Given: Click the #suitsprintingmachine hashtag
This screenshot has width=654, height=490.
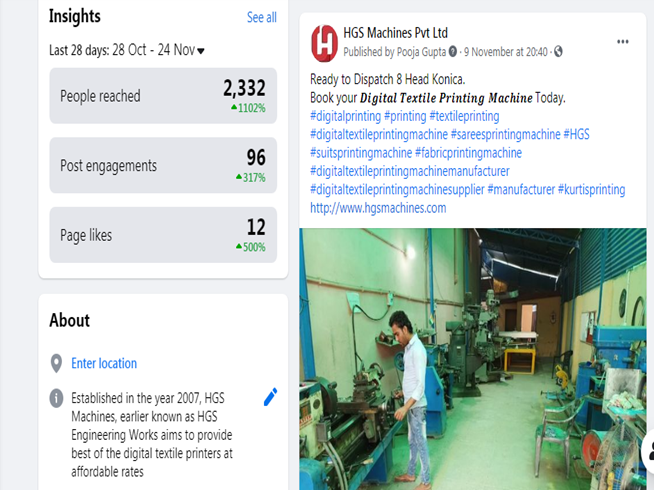Looking at the screenshot, I should point(361,153).
